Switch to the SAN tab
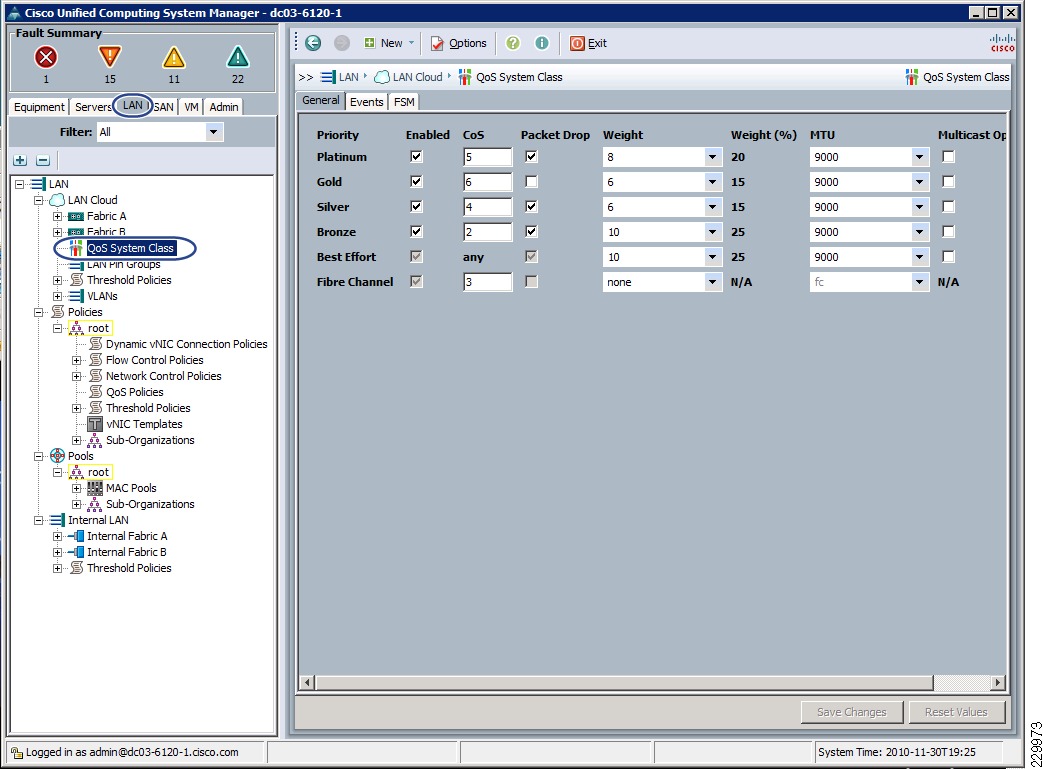 pos(164,107)
